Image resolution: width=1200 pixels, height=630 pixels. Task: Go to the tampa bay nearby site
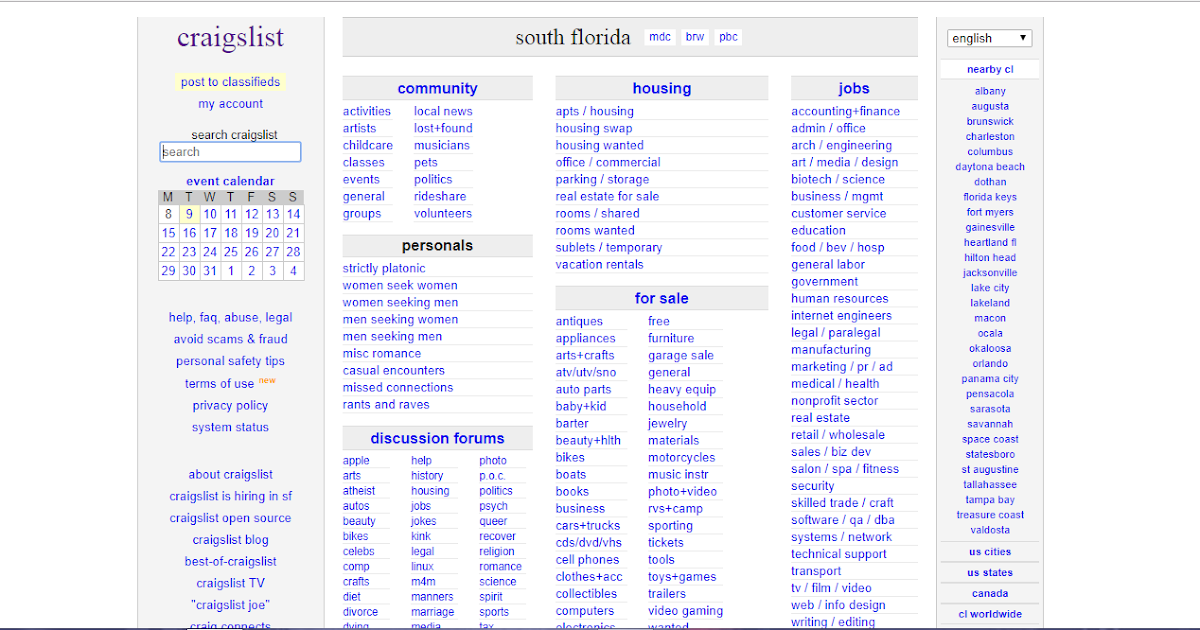coord(990,500)
